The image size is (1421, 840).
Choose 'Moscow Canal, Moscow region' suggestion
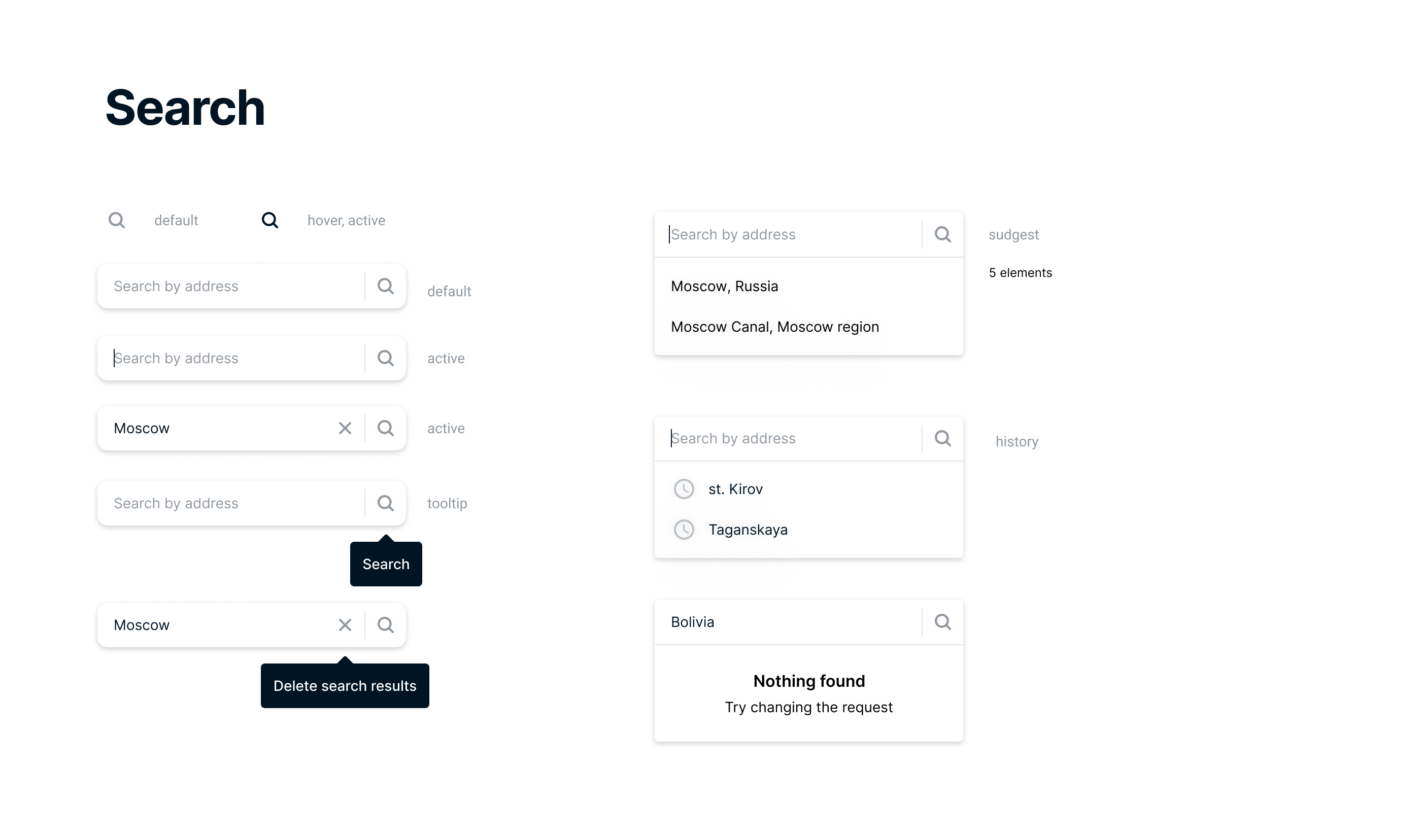click(774, 327)
